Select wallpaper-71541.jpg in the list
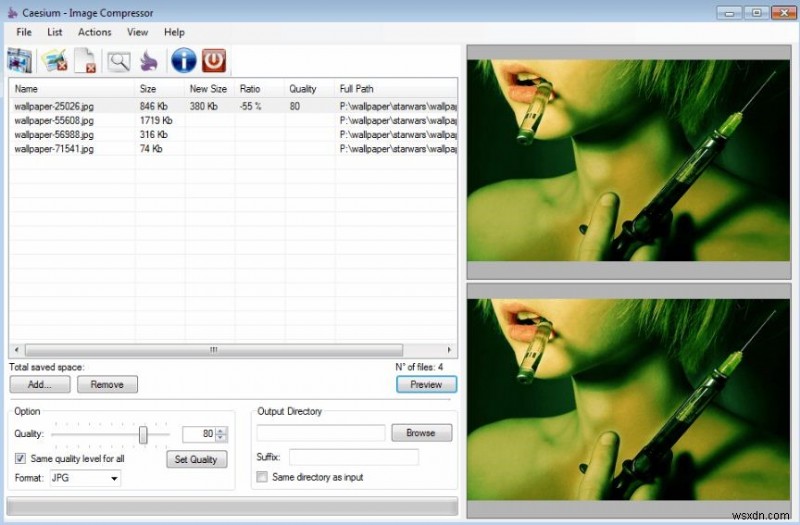The height and width of the screenshot is (525, 800). coord(54,149)
